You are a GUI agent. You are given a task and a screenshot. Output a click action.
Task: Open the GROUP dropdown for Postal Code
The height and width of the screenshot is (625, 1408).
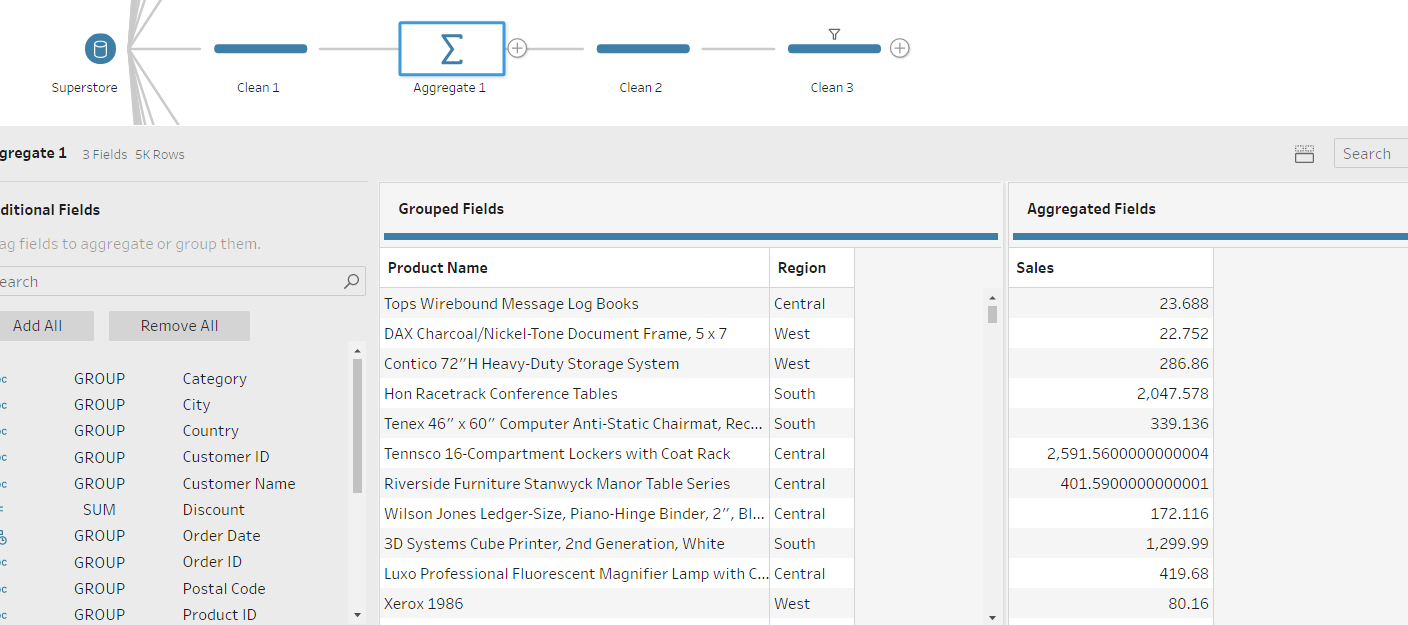[99, 588]
